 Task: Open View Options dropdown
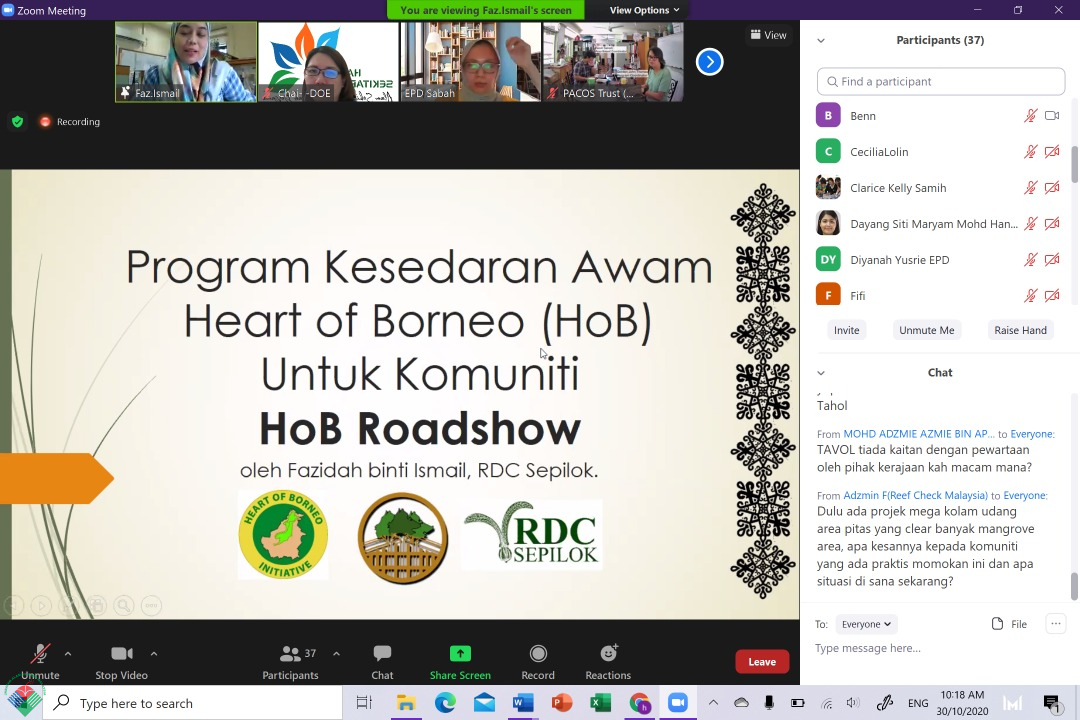(645, 10)
